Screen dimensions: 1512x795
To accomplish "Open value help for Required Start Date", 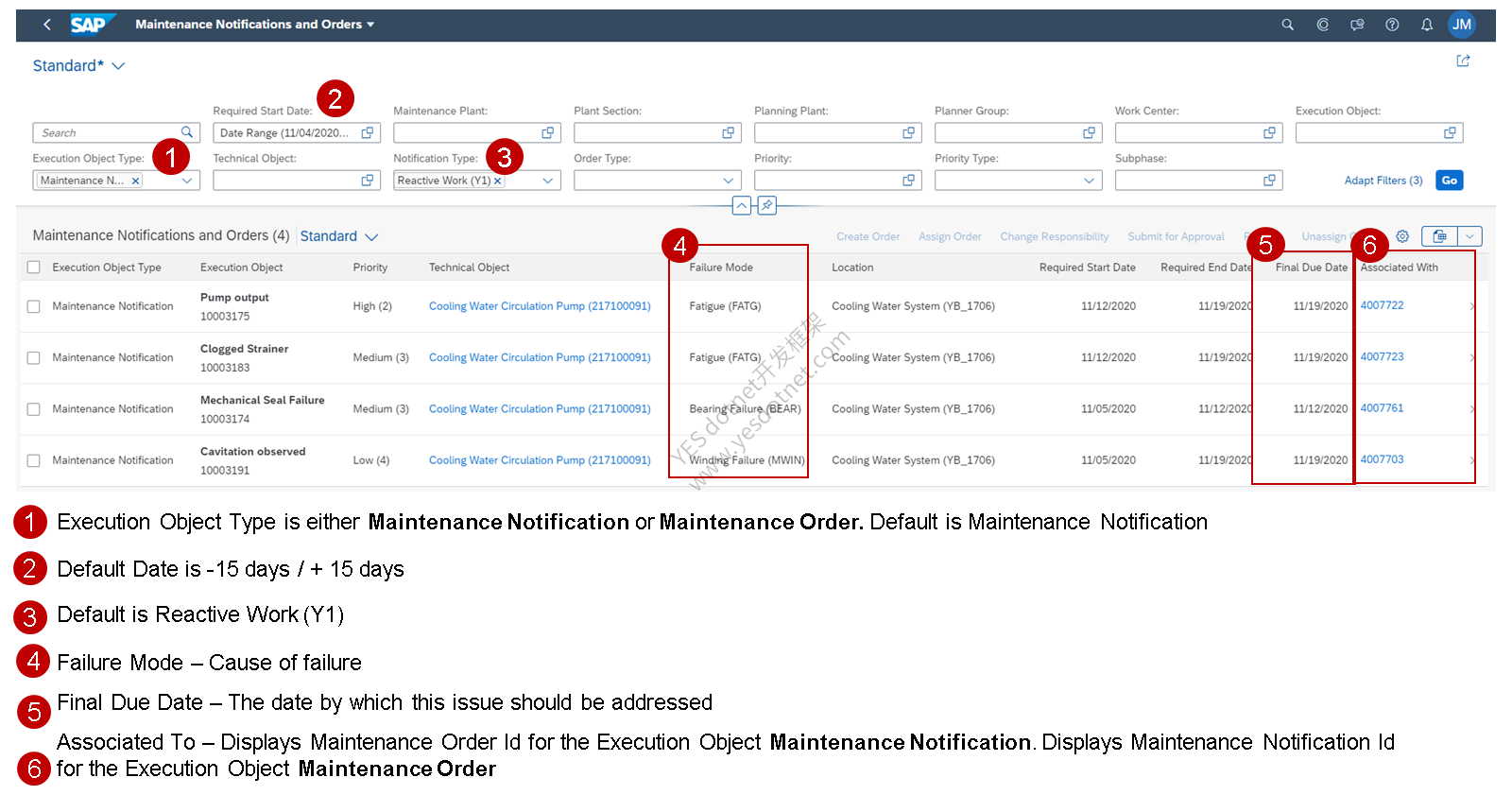I will pyautogui.click(x=368, y=132).
